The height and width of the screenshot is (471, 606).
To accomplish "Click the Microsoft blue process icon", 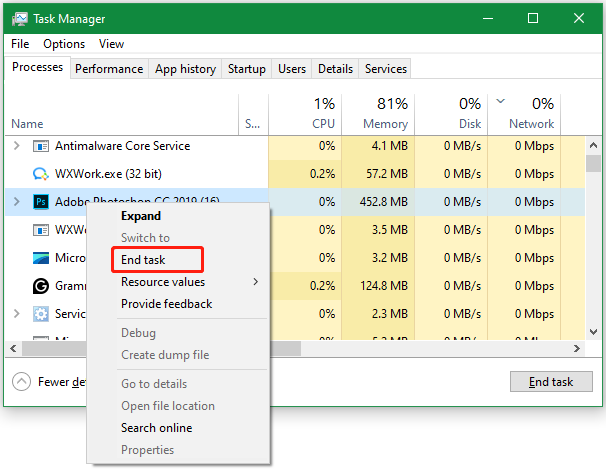I will click(x=41, y=258).
